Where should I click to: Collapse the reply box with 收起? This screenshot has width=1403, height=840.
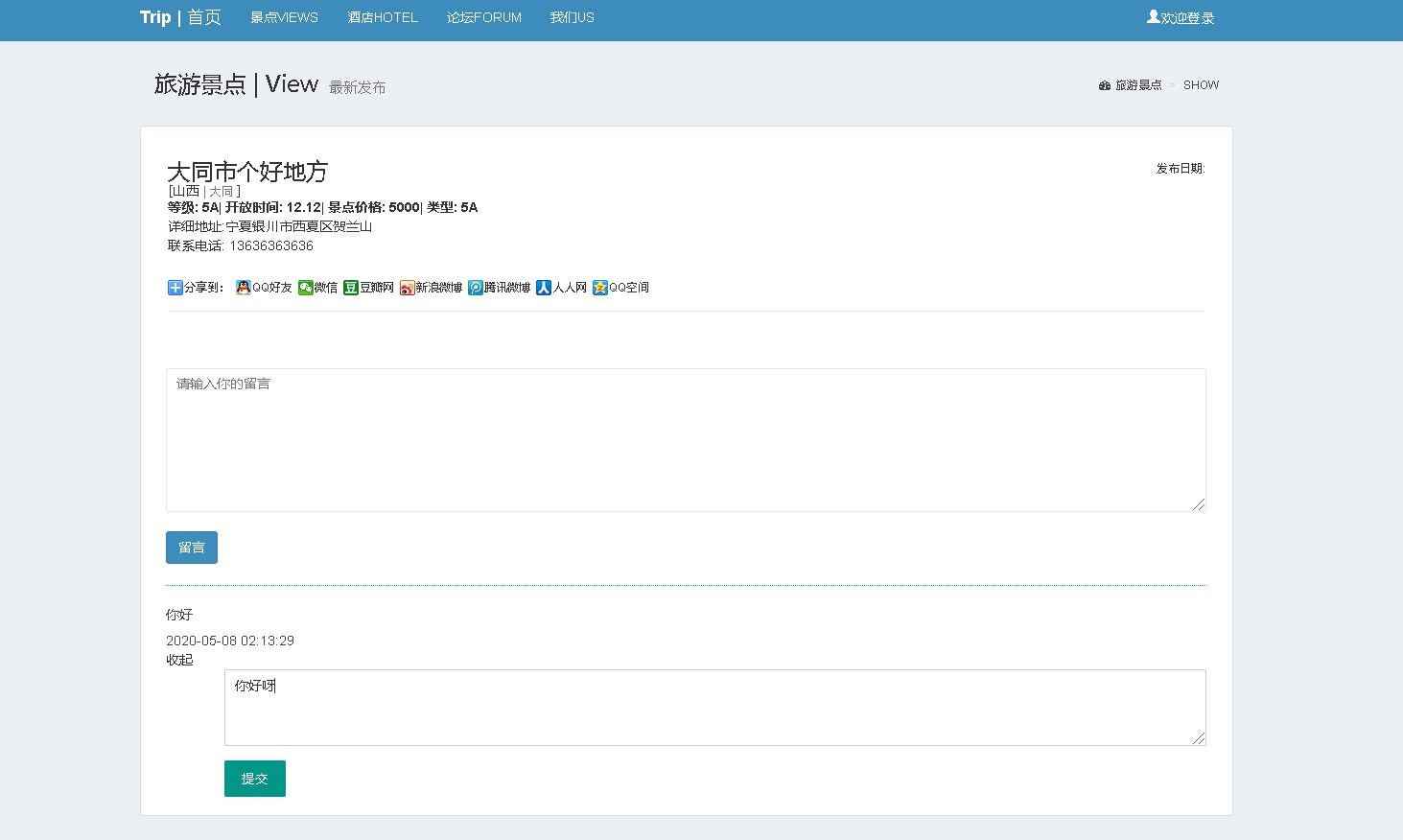179,660
